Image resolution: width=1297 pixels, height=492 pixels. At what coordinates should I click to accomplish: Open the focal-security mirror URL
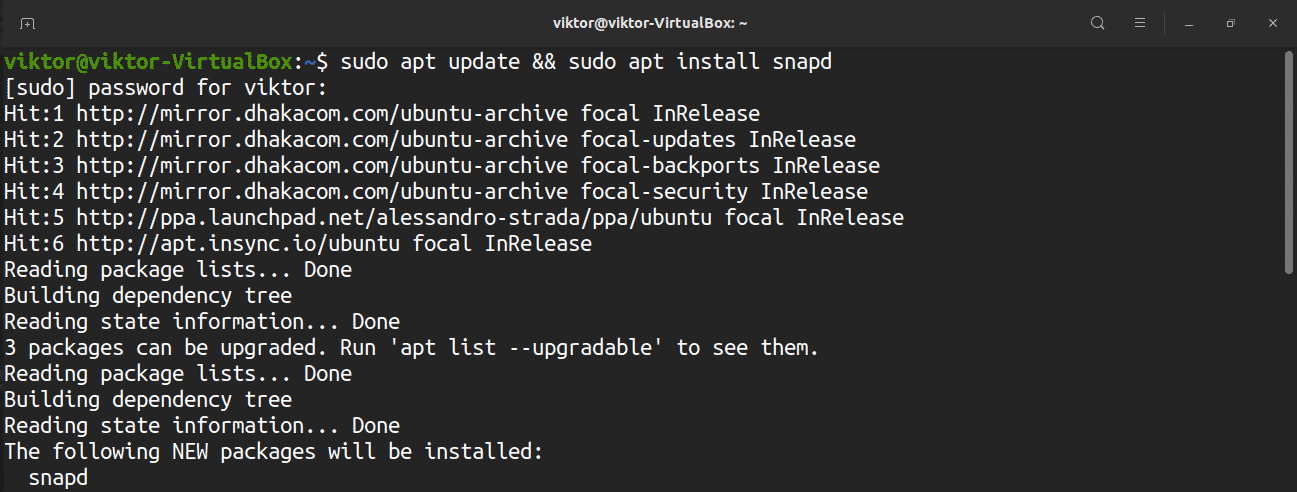[322, 192]
